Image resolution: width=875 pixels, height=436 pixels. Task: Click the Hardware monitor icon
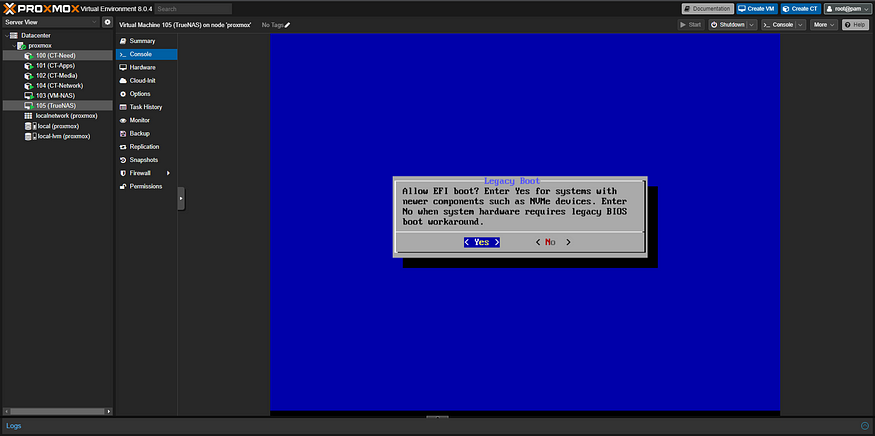click(123, 68)
